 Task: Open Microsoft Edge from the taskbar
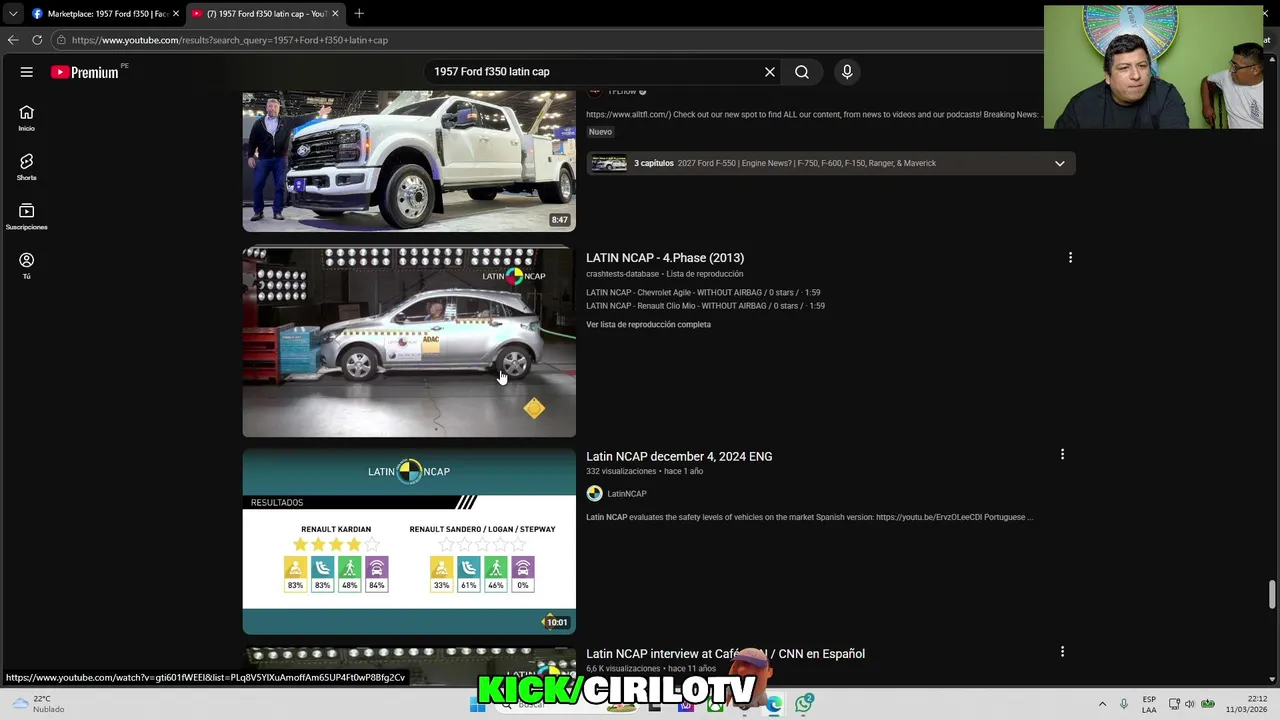[774, 704]
